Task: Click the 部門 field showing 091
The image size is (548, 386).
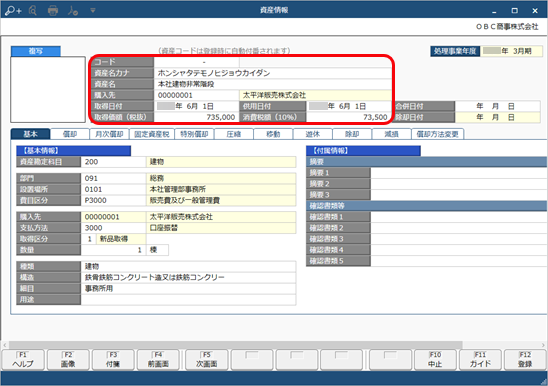Action: 114,178
